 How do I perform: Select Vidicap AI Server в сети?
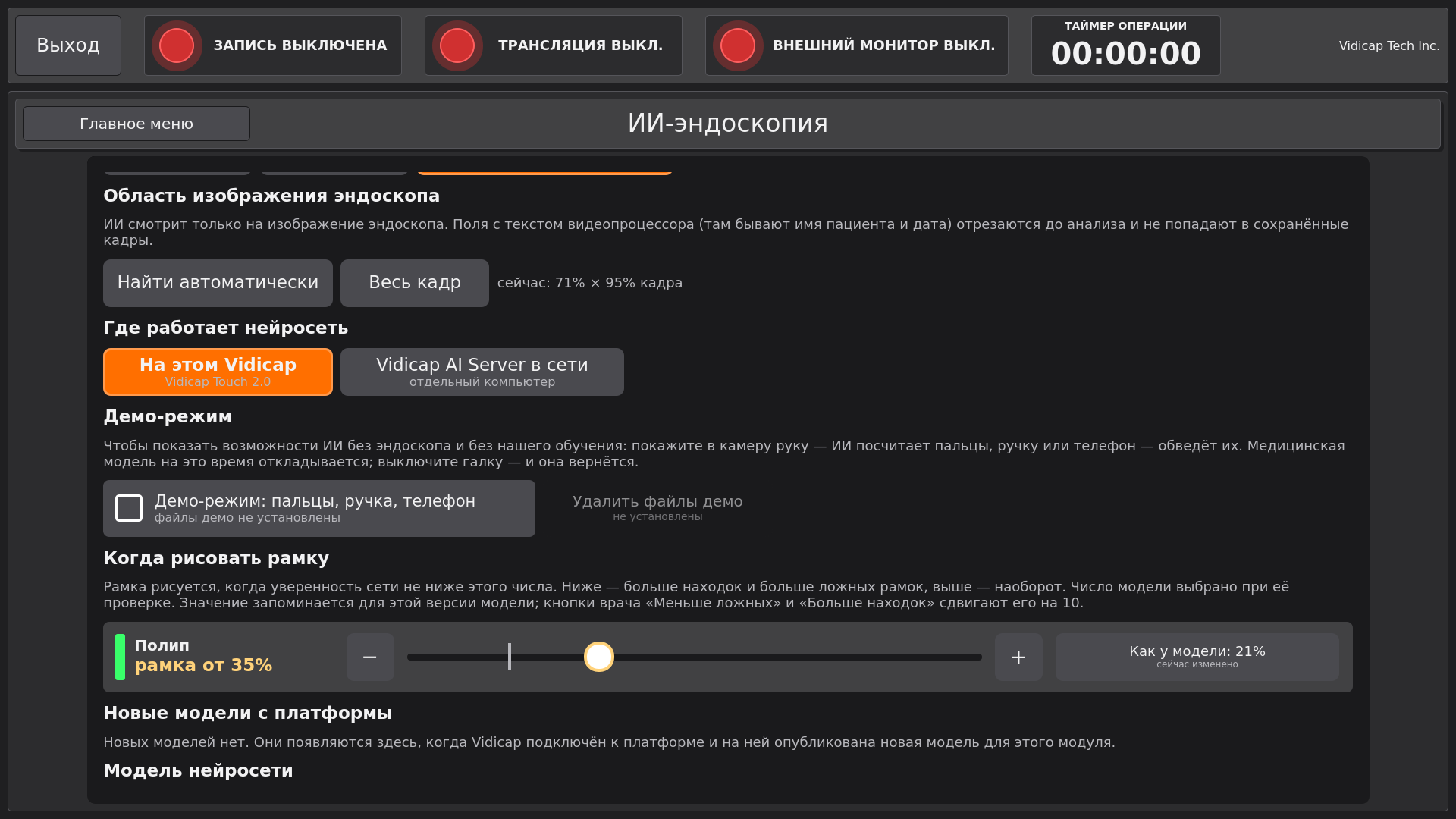482,372
